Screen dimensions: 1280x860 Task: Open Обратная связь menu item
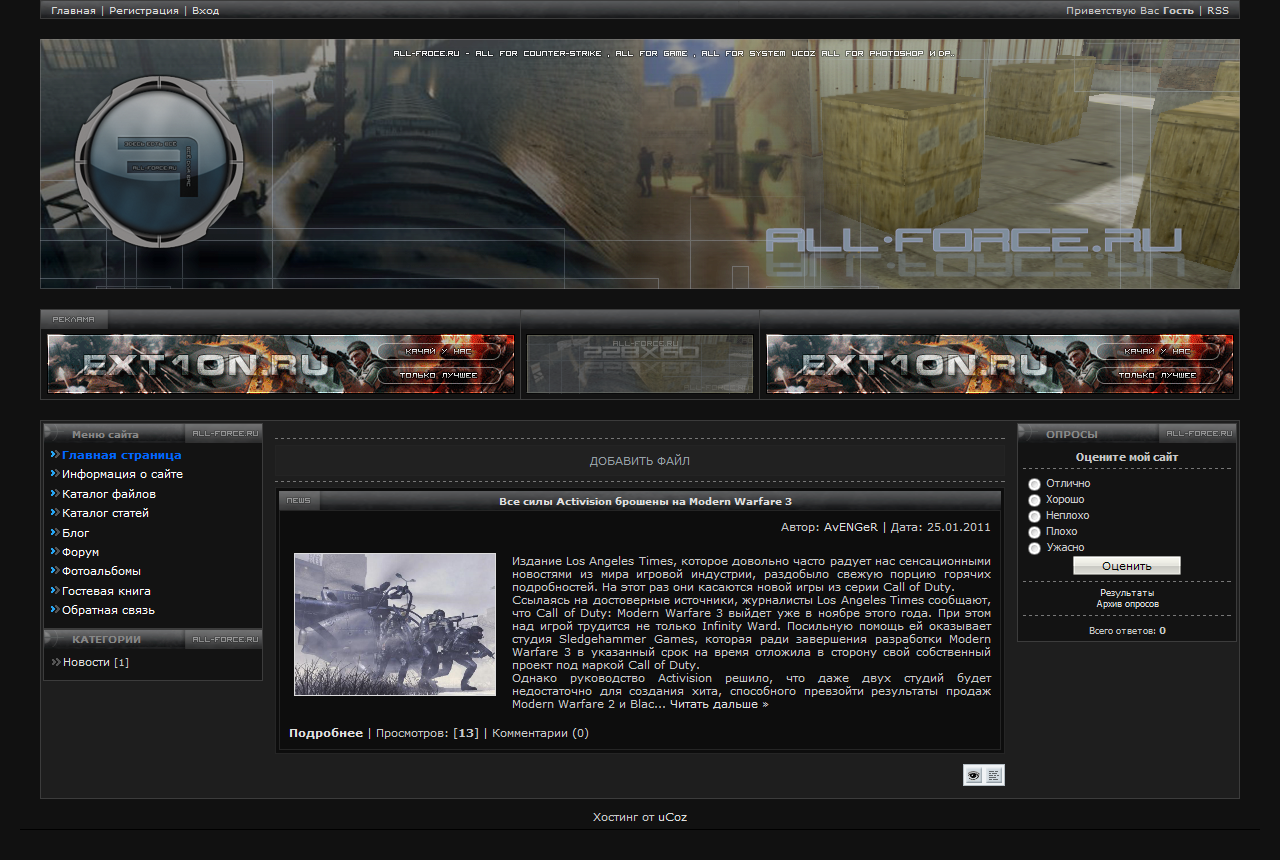click(108, 610)
